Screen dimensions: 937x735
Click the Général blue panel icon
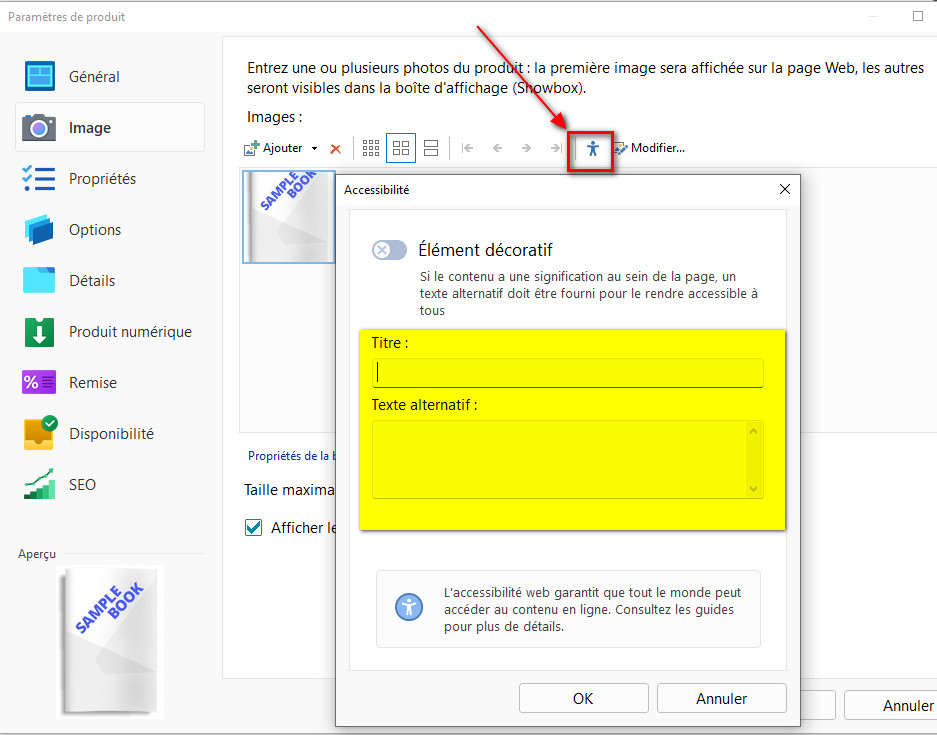point(39,76)
